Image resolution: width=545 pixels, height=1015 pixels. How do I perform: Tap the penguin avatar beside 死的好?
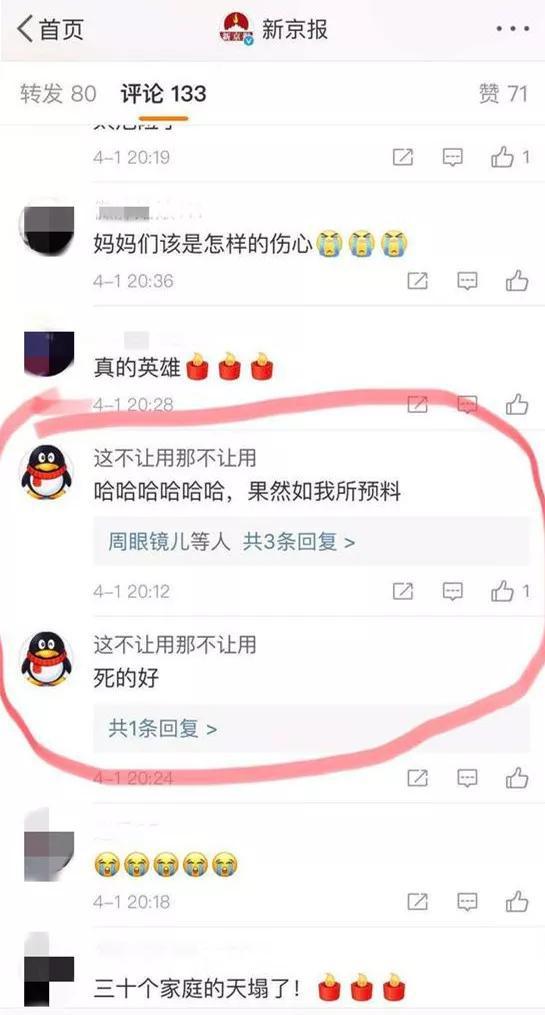point(47,659)
